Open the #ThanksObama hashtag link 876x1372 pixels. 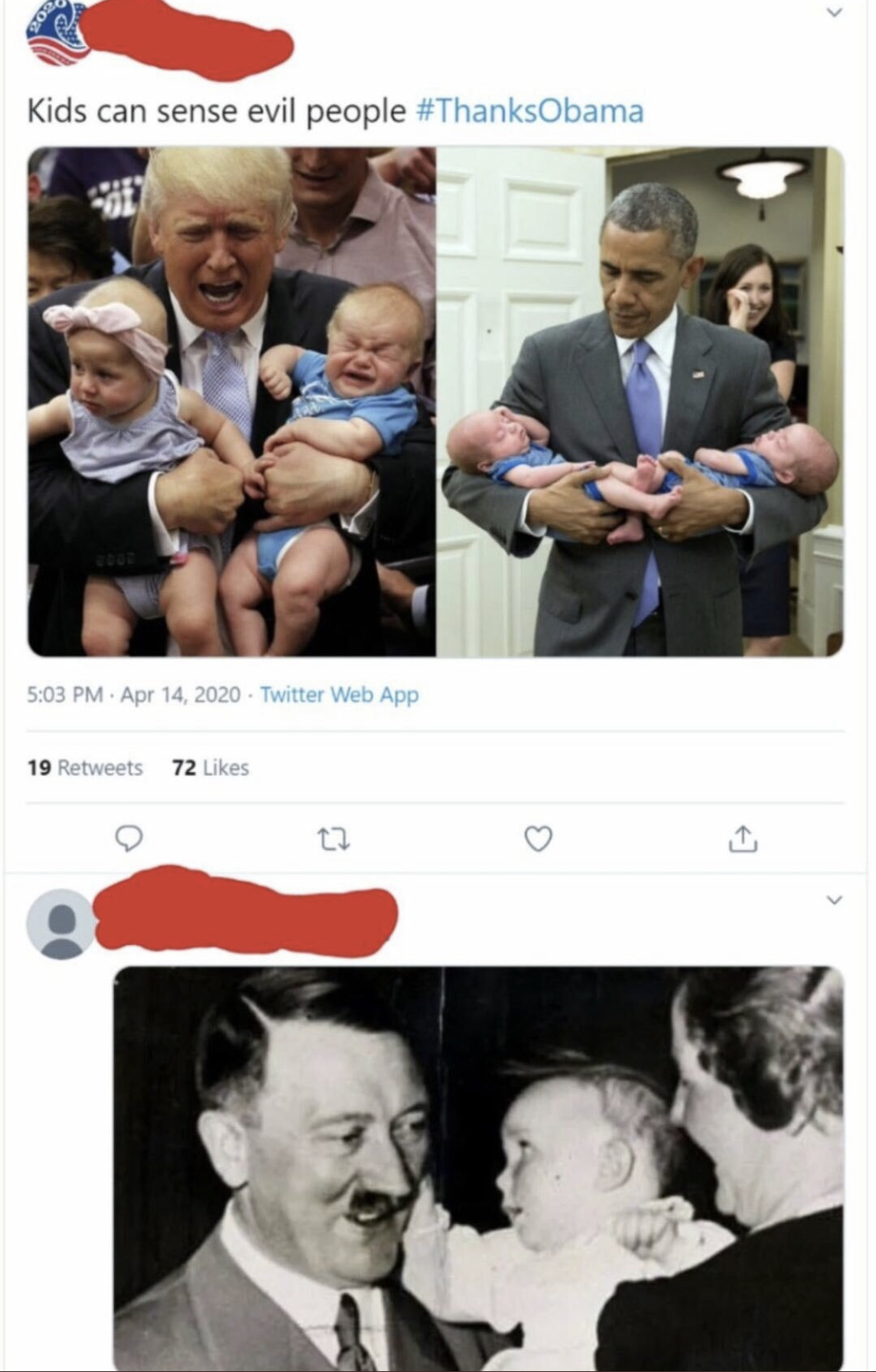[531, 111]
